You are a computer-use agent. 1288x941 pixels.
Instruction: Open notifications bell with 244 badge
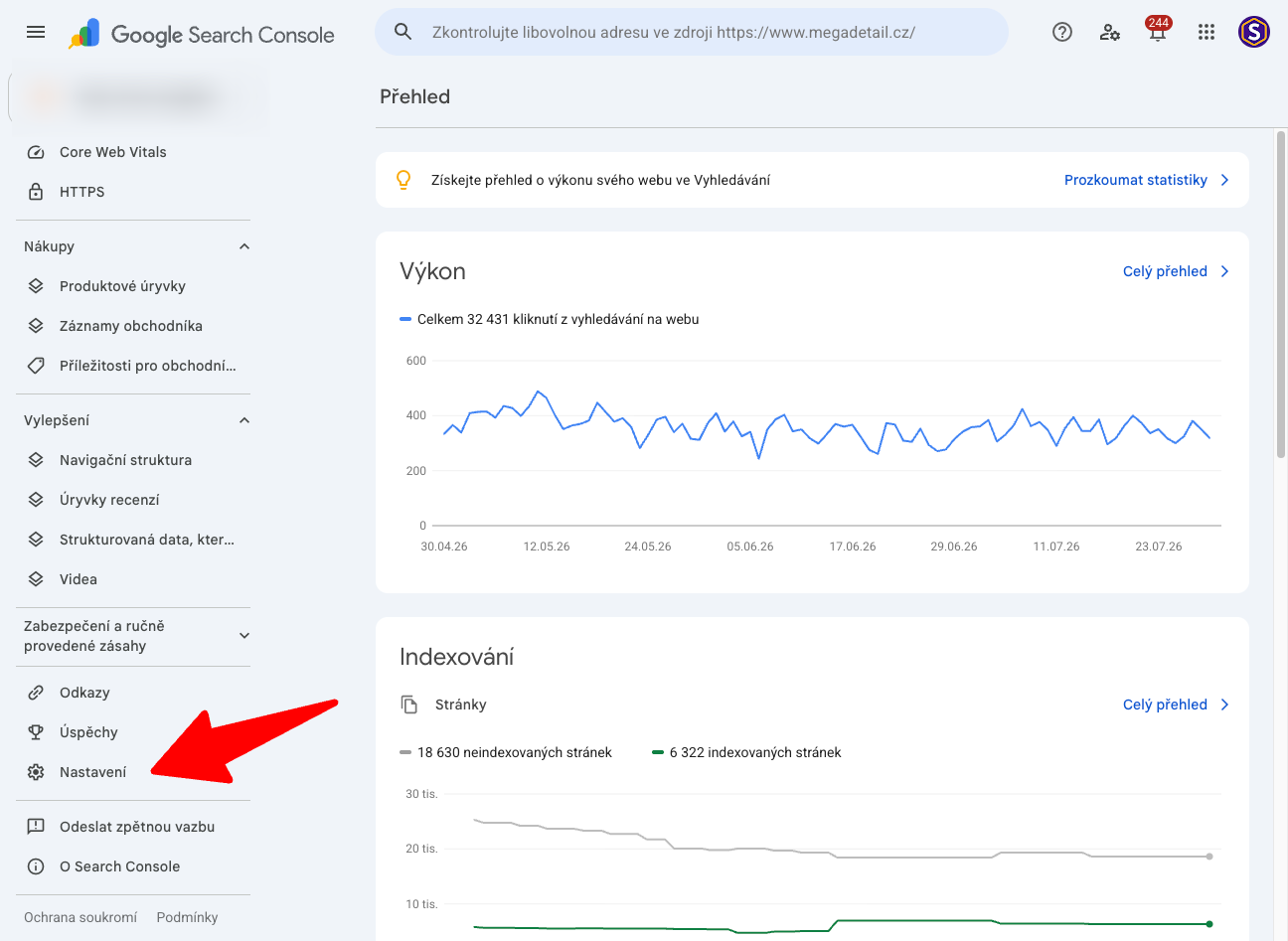[1158, 32]
